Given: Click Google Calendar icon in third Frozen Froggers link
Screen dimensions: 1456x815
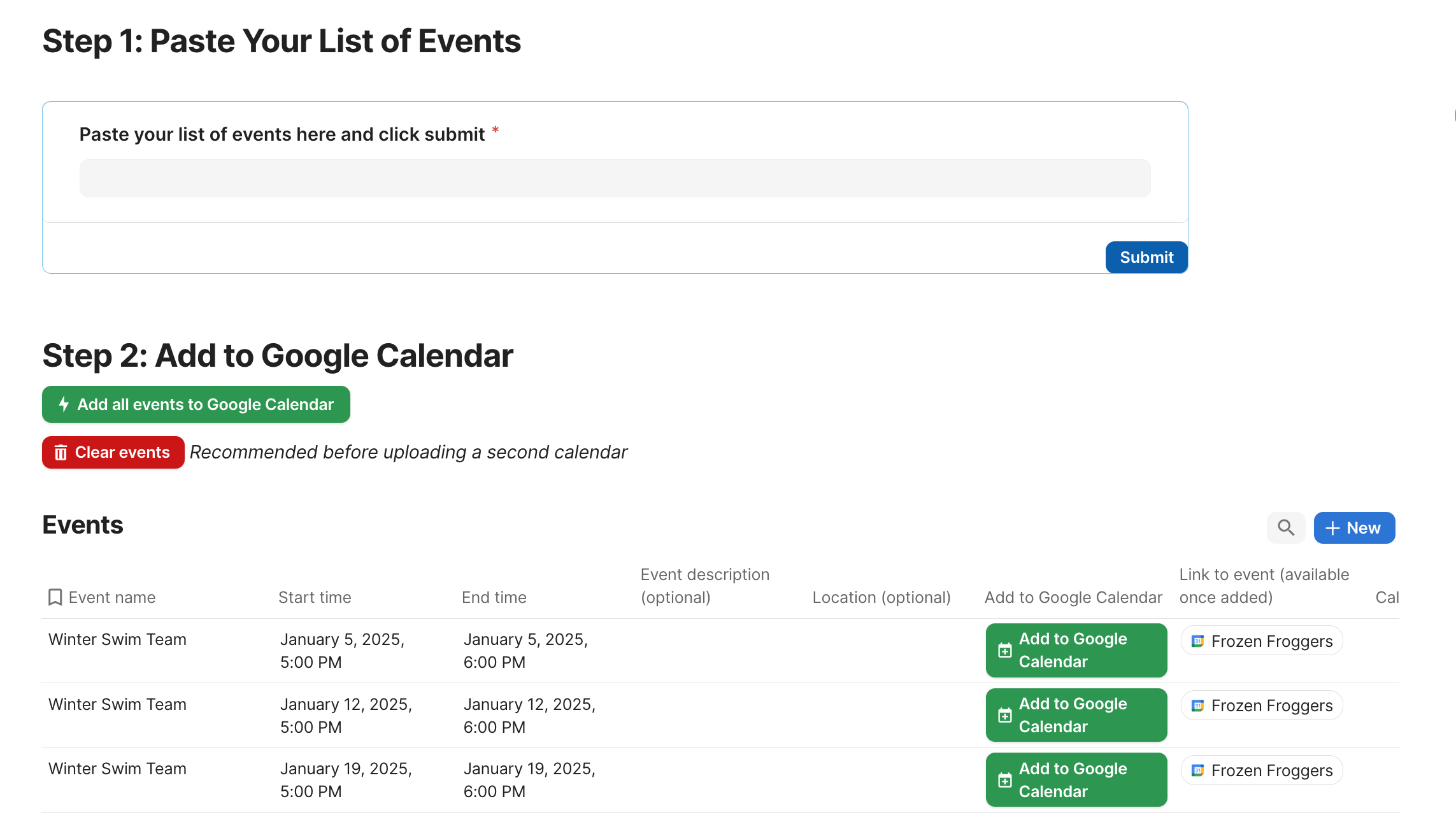Looking at the screenshot, I should [x=1197, y=770].
